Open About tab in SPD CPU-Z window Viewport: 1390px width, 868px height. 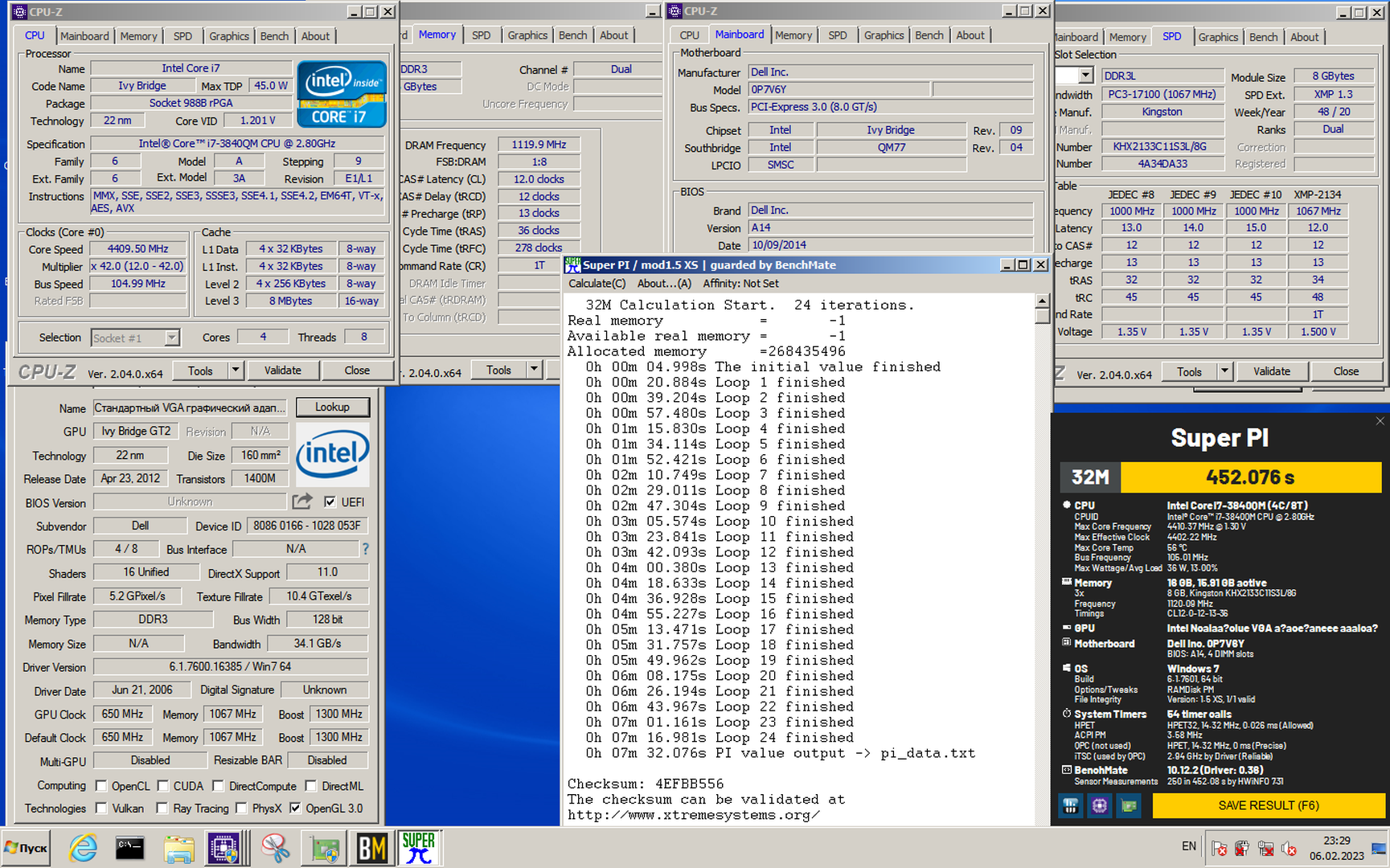[1304, 37]
